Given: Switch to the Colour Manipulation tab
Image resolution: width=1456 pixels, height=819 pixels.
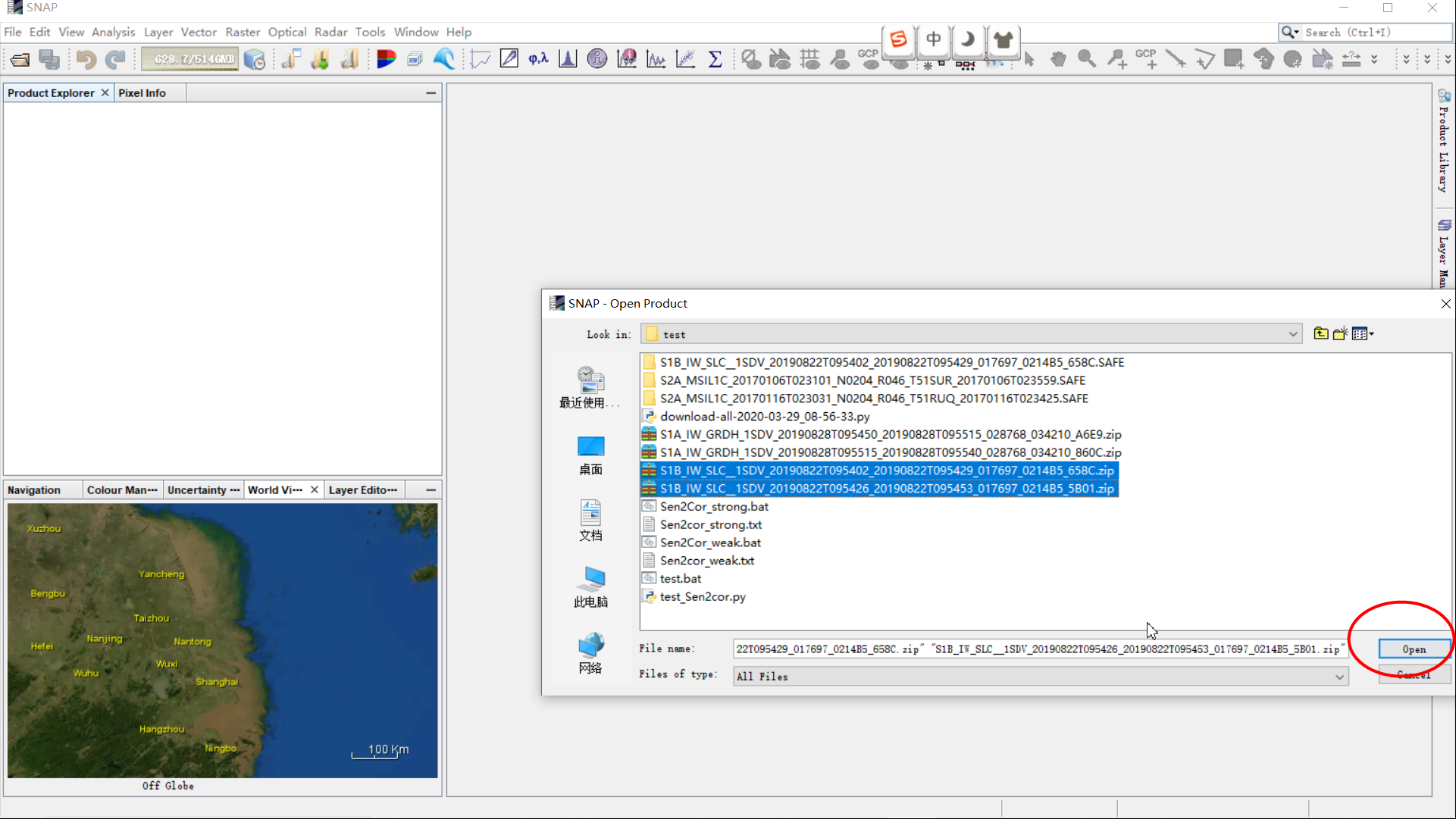Looking at the screenshot, I should pyautogui.click(x=122, y=490).
